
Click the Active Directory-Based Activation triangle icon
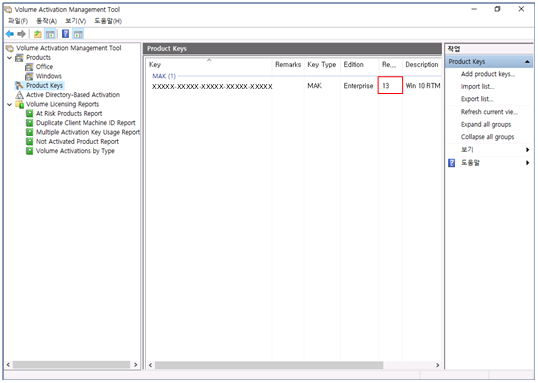click(20, 95)
